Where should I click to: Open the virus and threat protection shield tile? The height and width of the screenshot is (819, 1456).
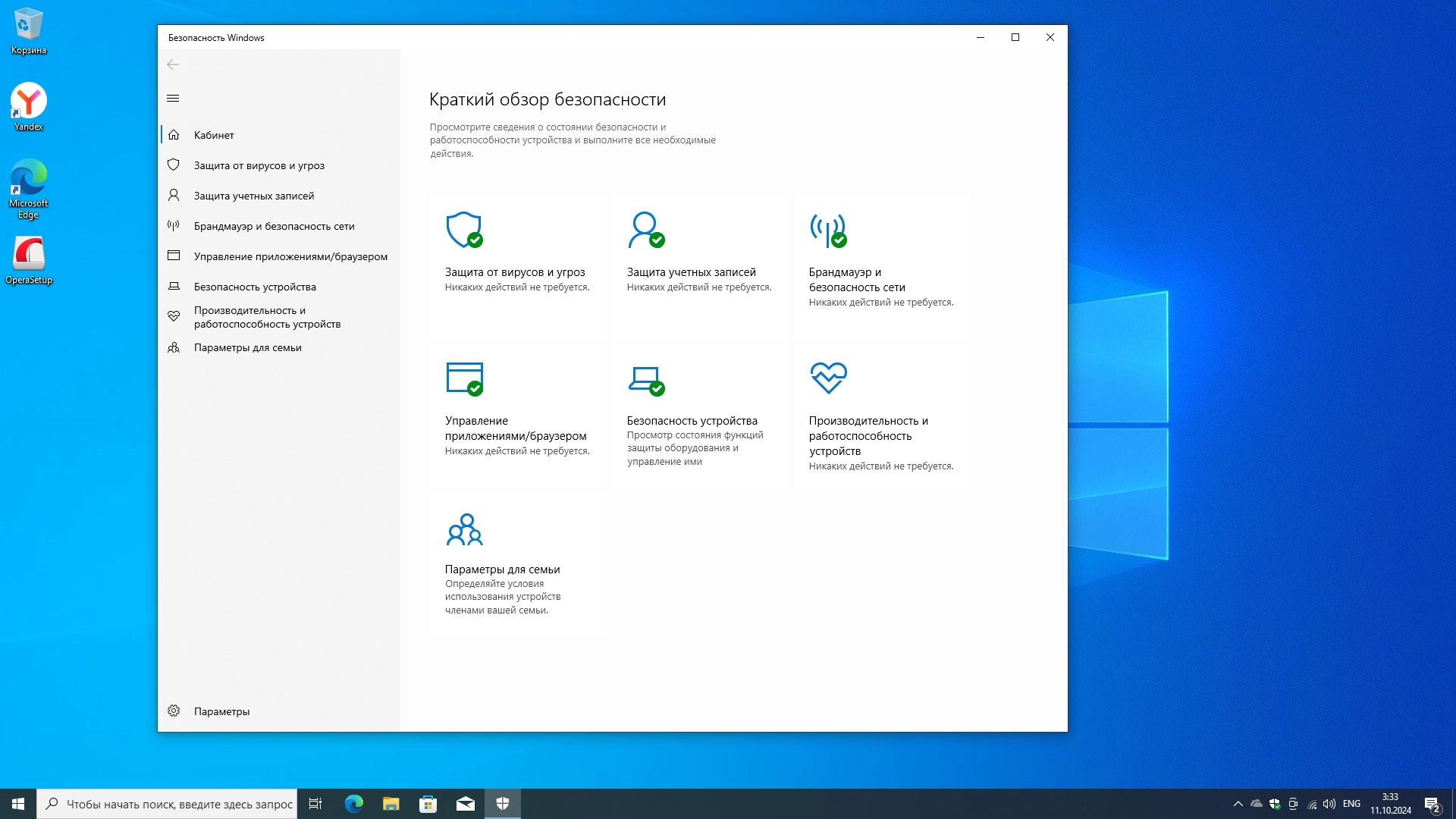(x=518, y=265)
